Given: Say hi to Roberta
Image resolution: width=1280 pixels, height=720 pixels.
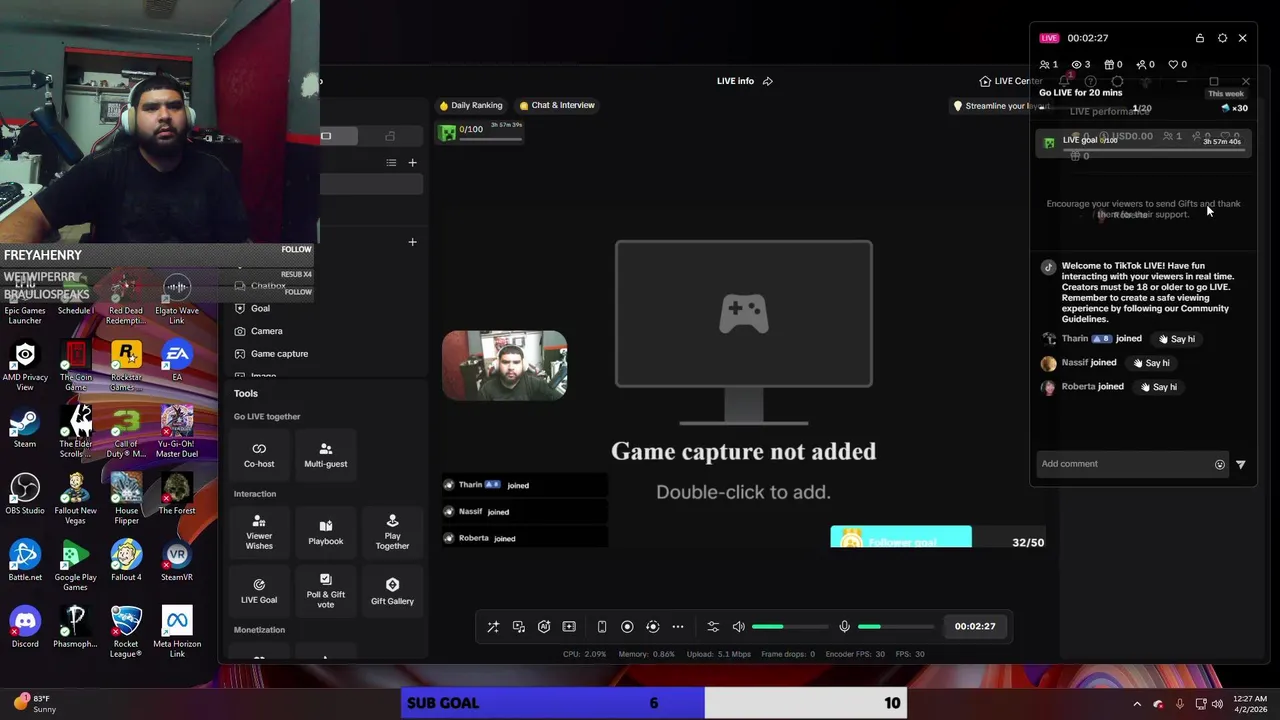Looking at the screenshot, I should (1158, 387).
